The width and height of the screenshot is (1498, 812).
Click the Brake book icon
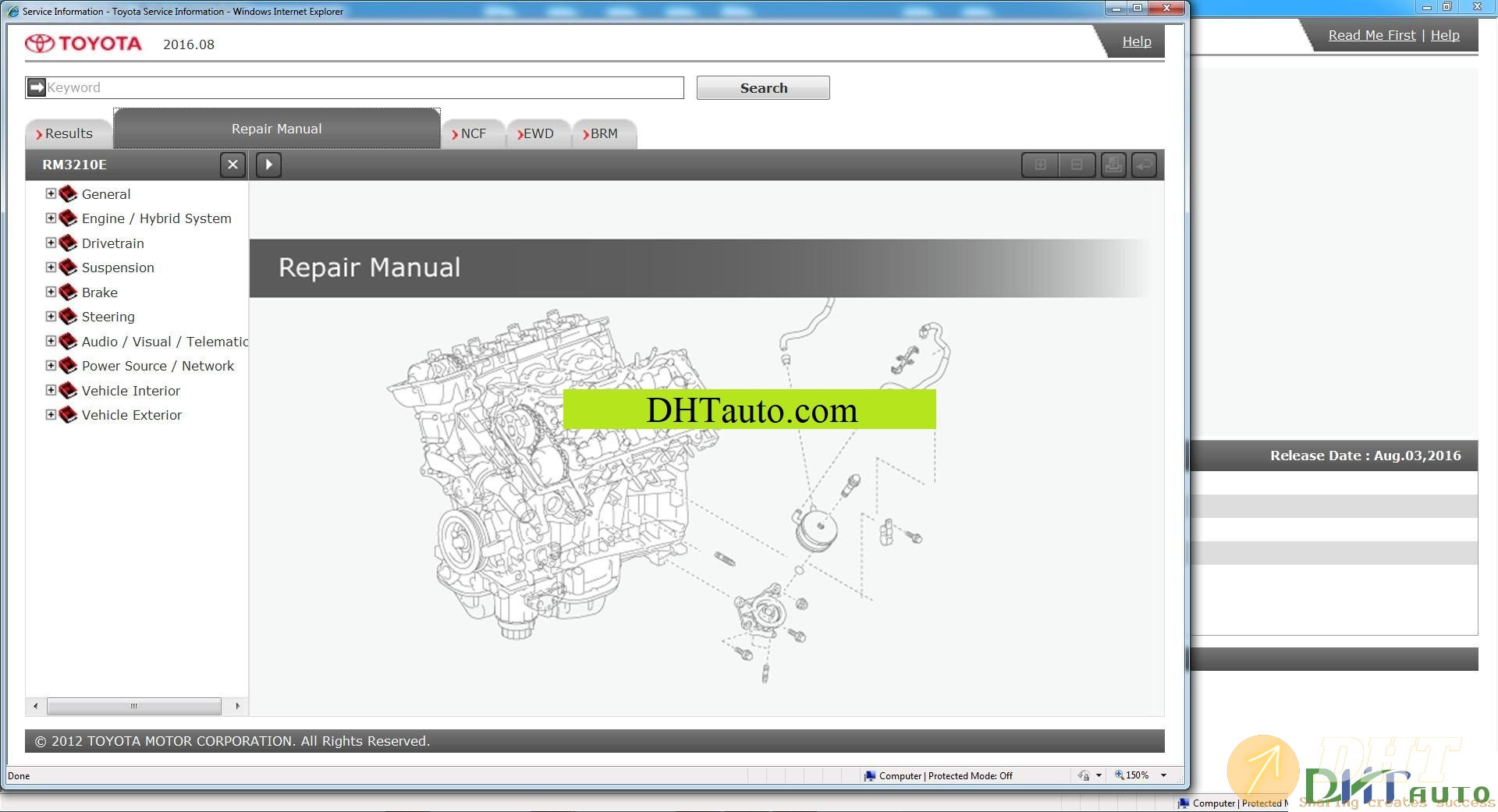point(69,292)
